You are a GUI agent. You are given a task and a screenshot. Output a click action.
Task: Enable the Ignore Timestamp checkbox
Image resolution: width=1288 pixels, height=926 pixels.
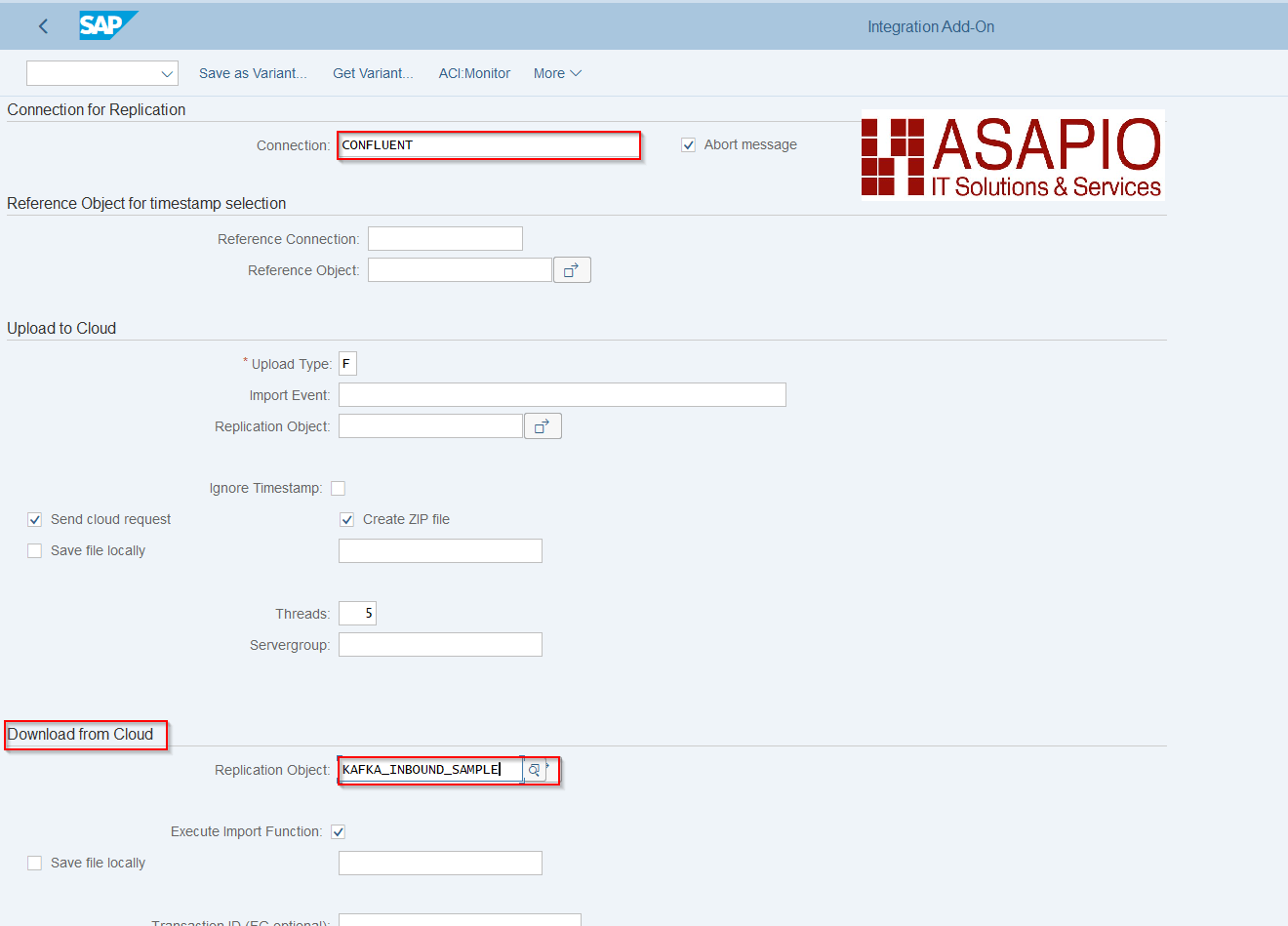[x=338, y=489]
